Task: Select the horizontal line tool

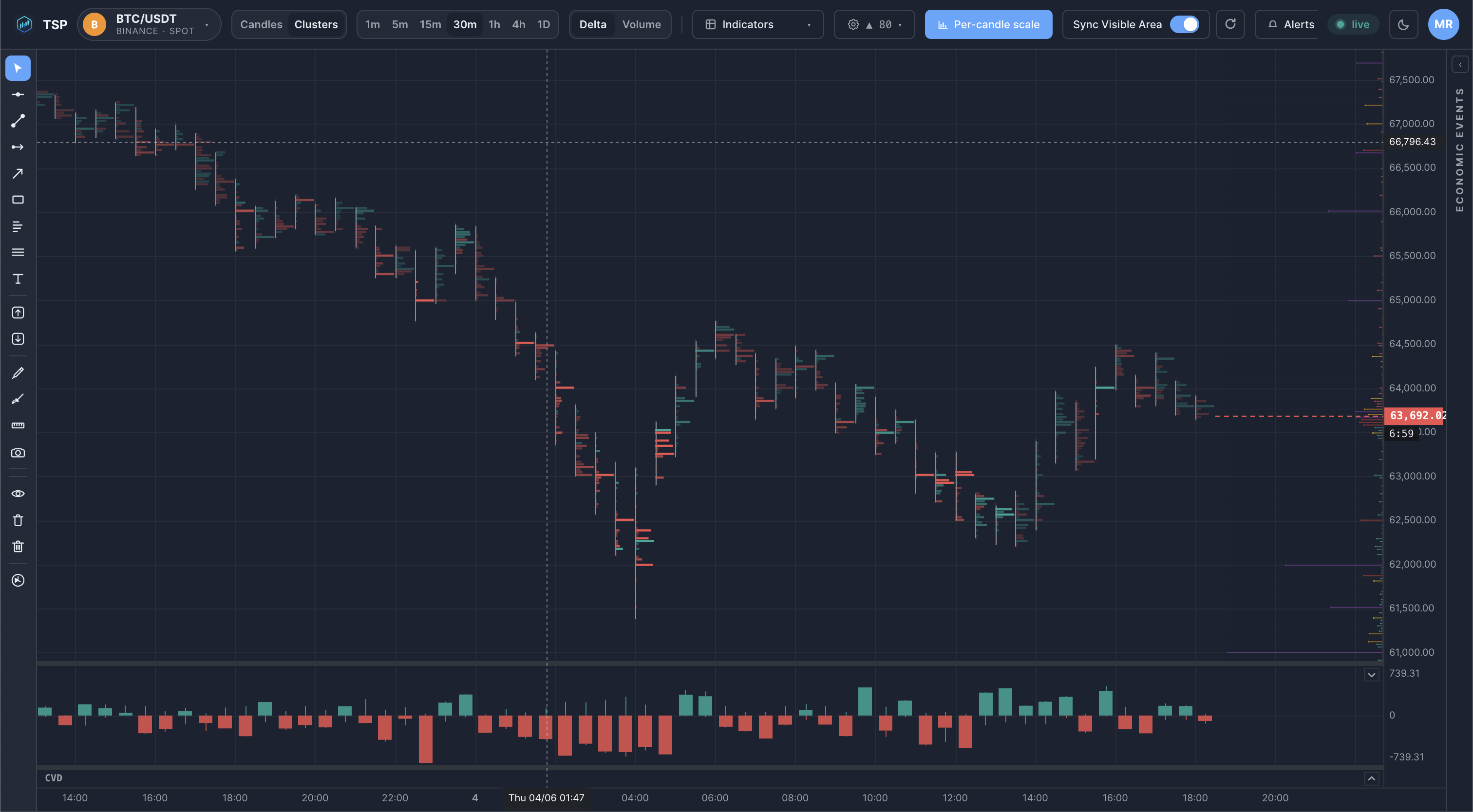Action: point(18,94)
